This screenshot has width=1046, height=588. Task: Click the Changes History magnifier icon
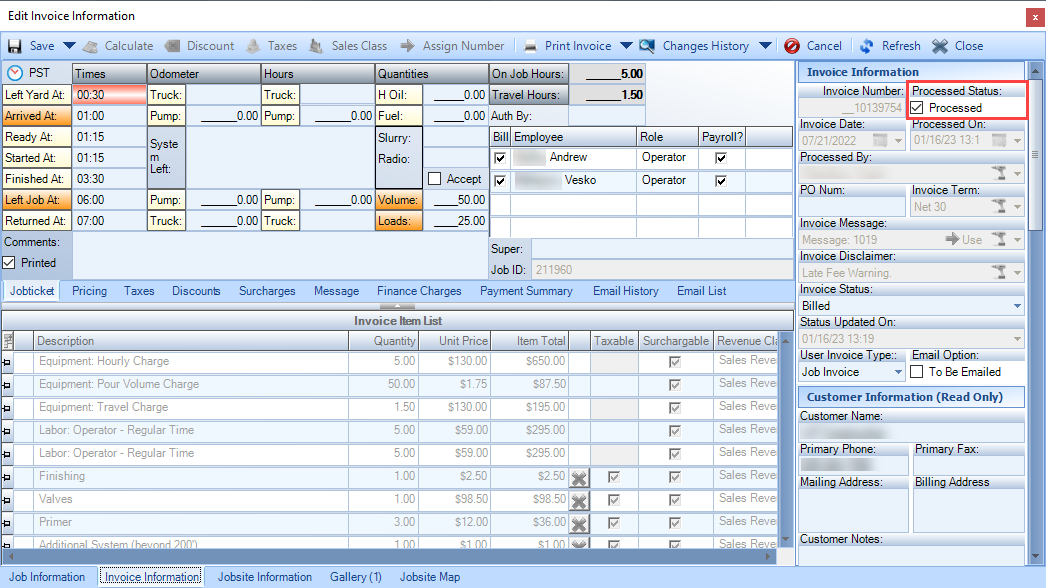point(647,46)
